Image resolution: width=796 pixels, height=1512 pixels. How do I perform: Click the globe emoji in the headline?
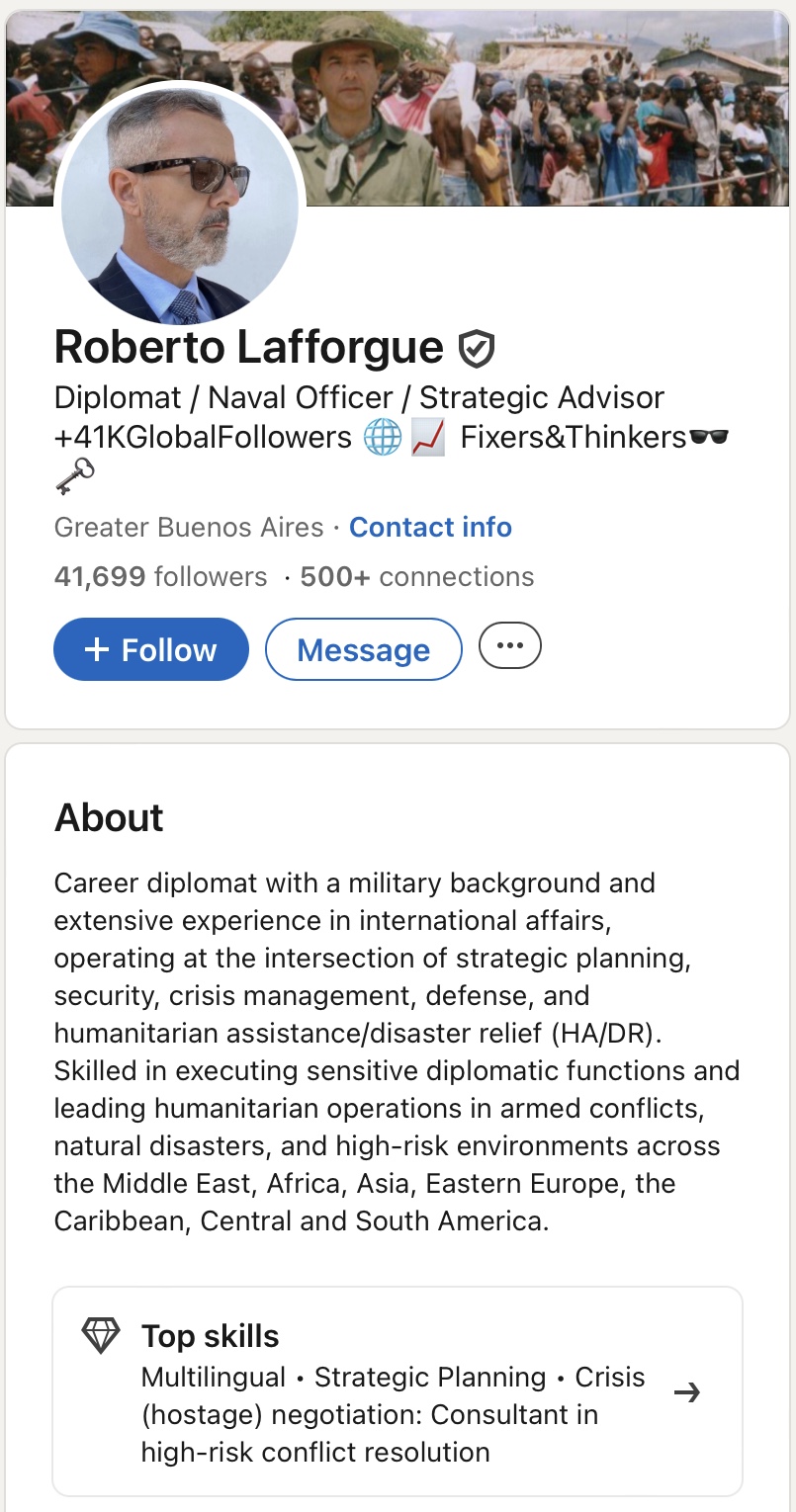(x=383, y=437)
